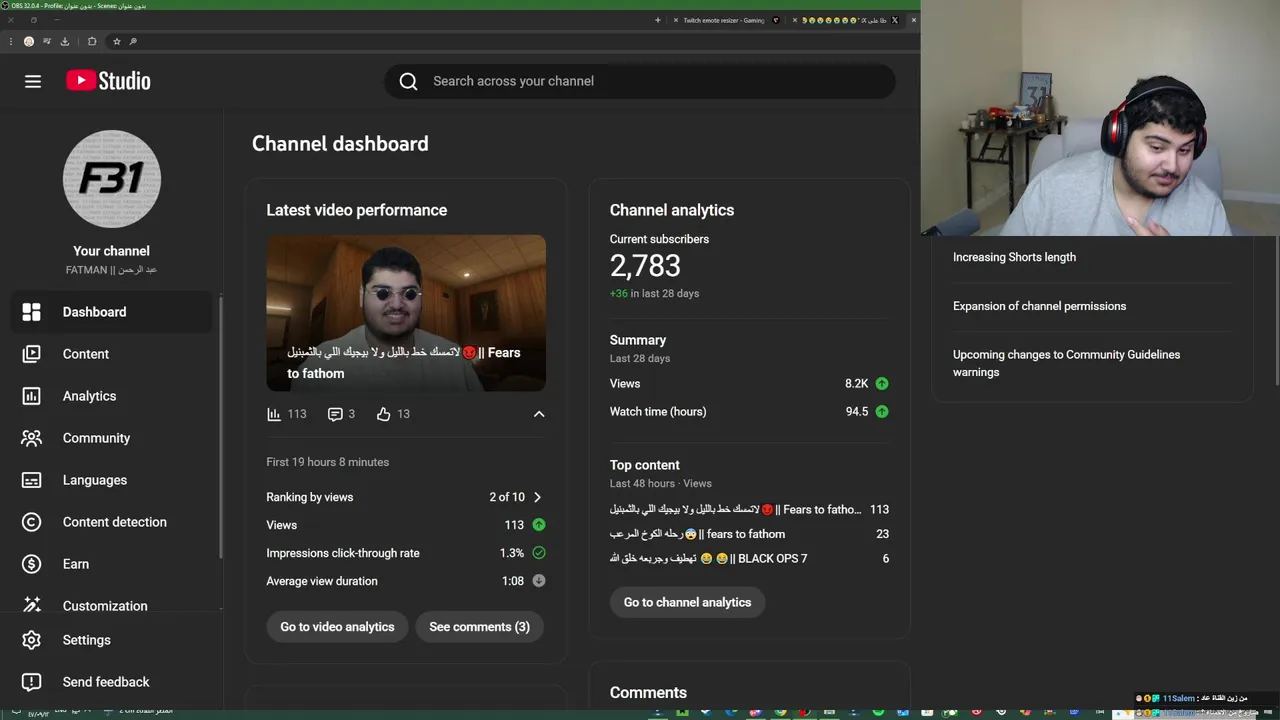Screen dimensions: 1280x720
Task: Open the Dashboard sidebar item
Action: 112,312
